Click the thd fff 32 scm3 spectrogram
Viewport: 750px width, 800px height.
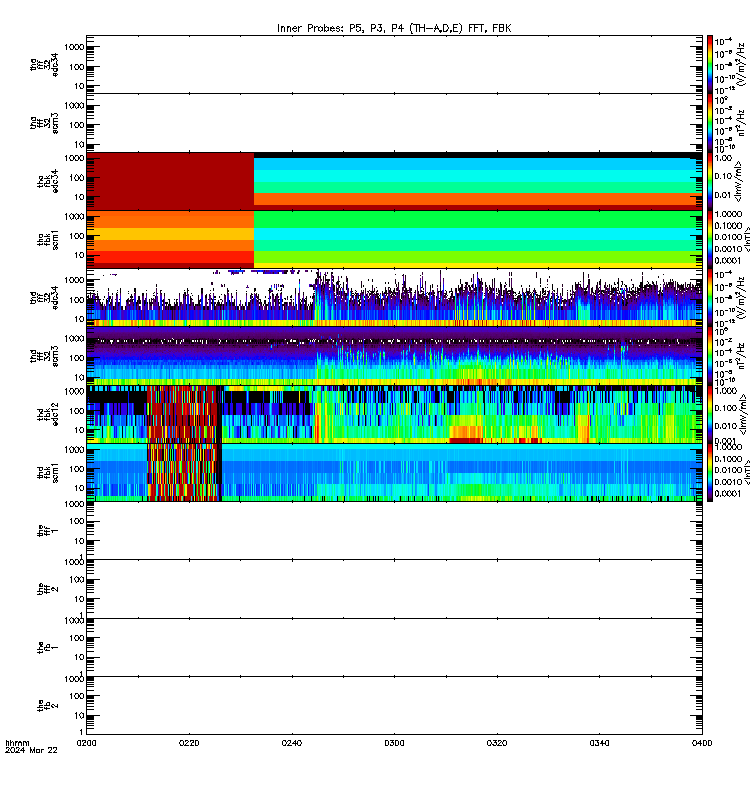(394, 356)
